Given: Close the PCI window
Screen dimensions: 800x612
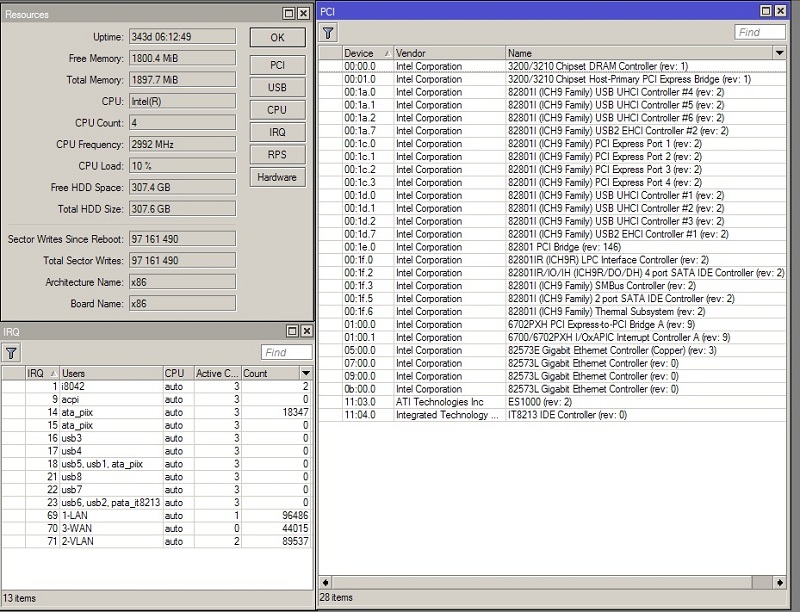Looking at the screenshot, I should tap(780, 11).
